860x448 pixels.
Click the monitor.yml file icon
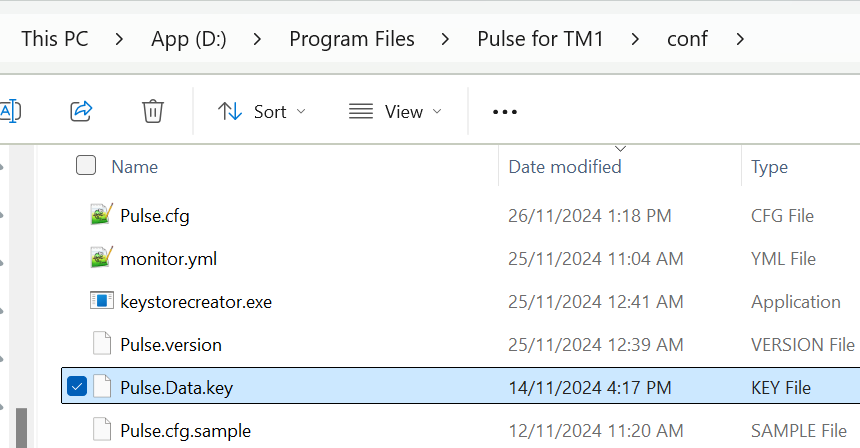pos(101,259)
